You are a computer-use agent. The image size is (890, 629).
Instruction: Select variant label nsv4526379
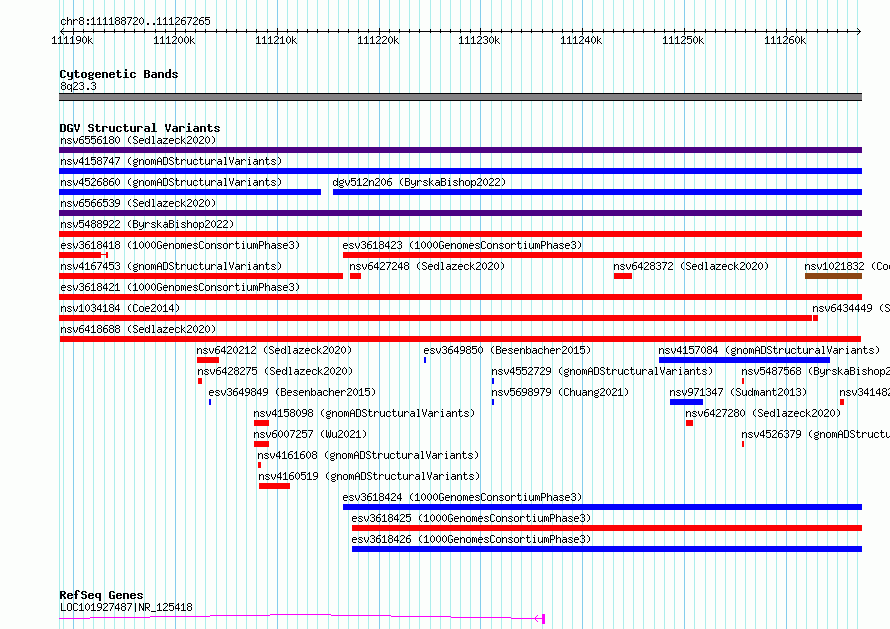pos(815,434)
